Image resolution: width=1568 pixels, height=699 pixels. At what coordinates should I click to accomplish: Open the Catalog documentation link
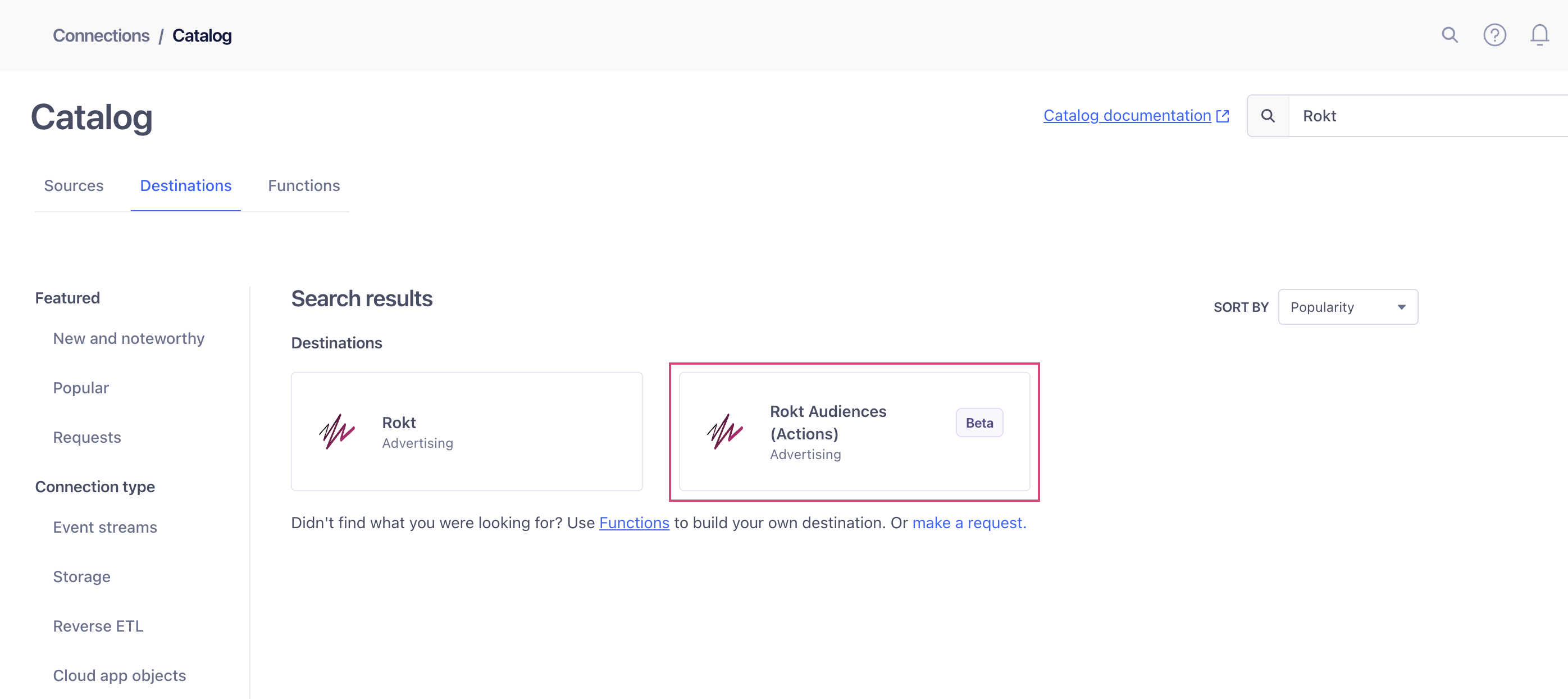(1127, 116)
